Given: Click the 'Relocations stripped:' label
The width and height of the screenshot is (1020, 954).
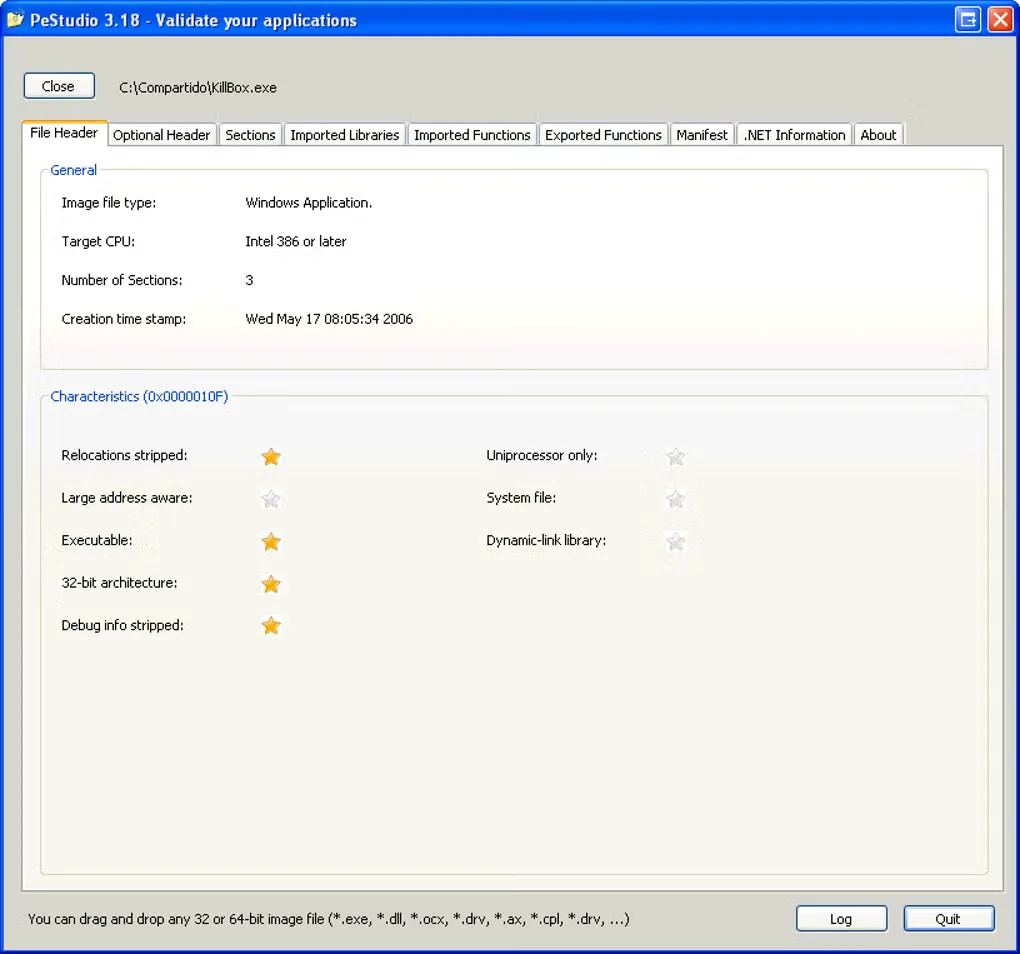Looking at the screenshot, I should (x=124, y=455).
